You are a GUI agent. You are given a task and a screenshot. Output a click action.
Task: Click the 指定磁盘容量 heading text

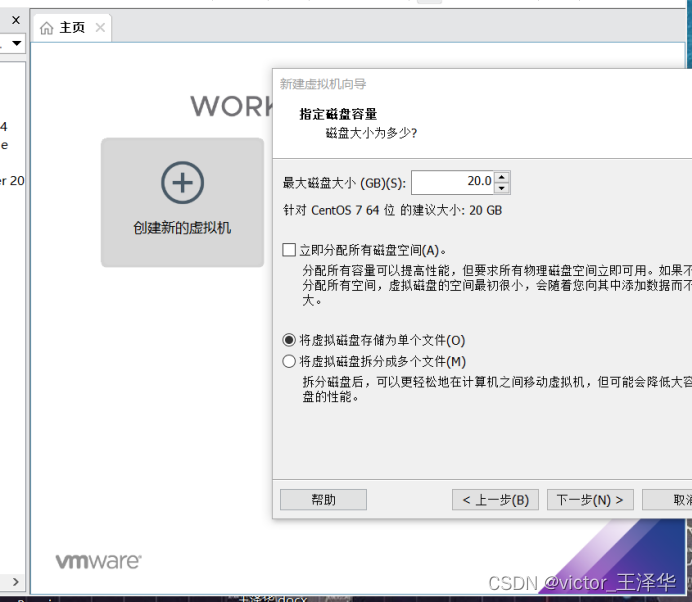pos(338,114)
